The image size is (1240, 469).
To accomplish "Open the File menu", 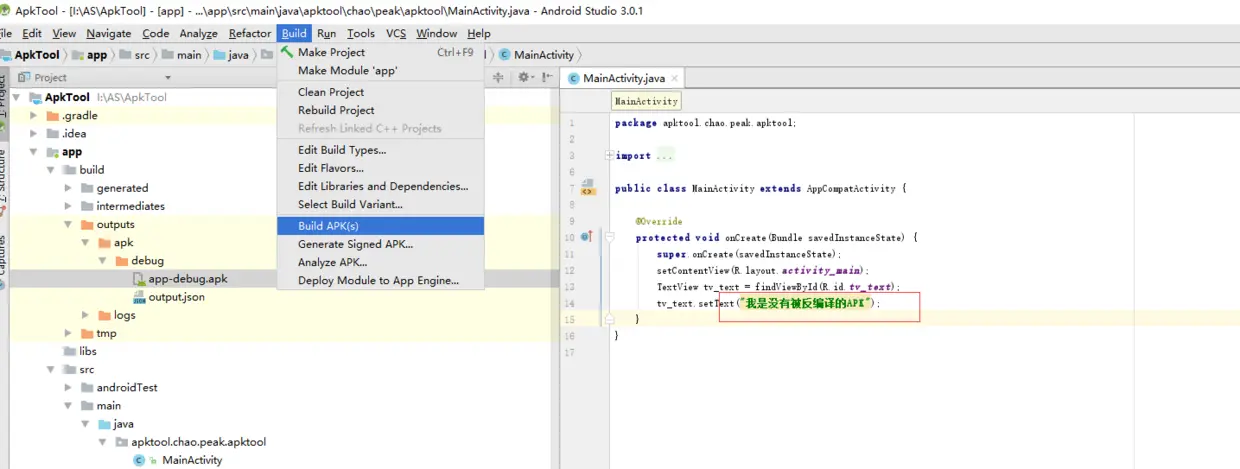I will pos(6,33).
